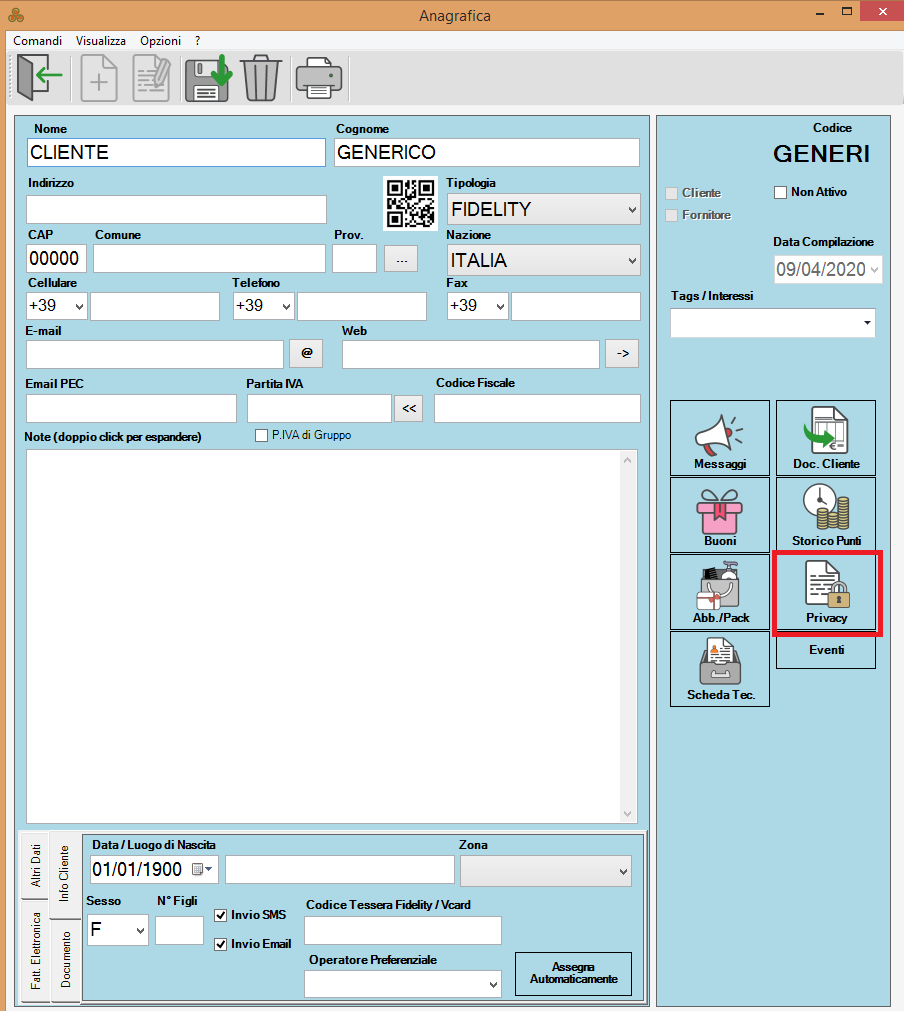The height and width of the screenshot is (1011, 904).
Task: Click the exit door icon in toolbar
Action: click(40, 78)
